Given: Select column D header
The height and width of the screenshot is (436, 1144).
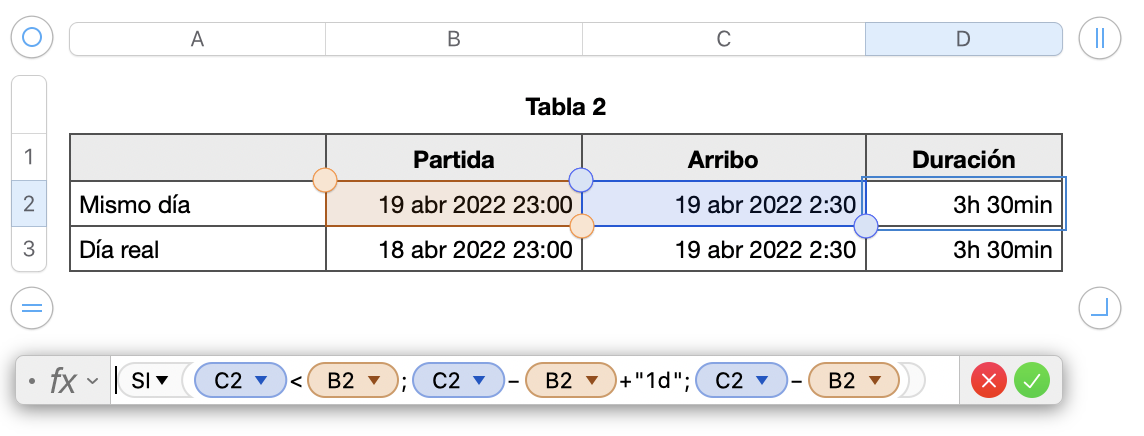Looking at the screenshot, I should pyautogui.click(x=962, y=39).
